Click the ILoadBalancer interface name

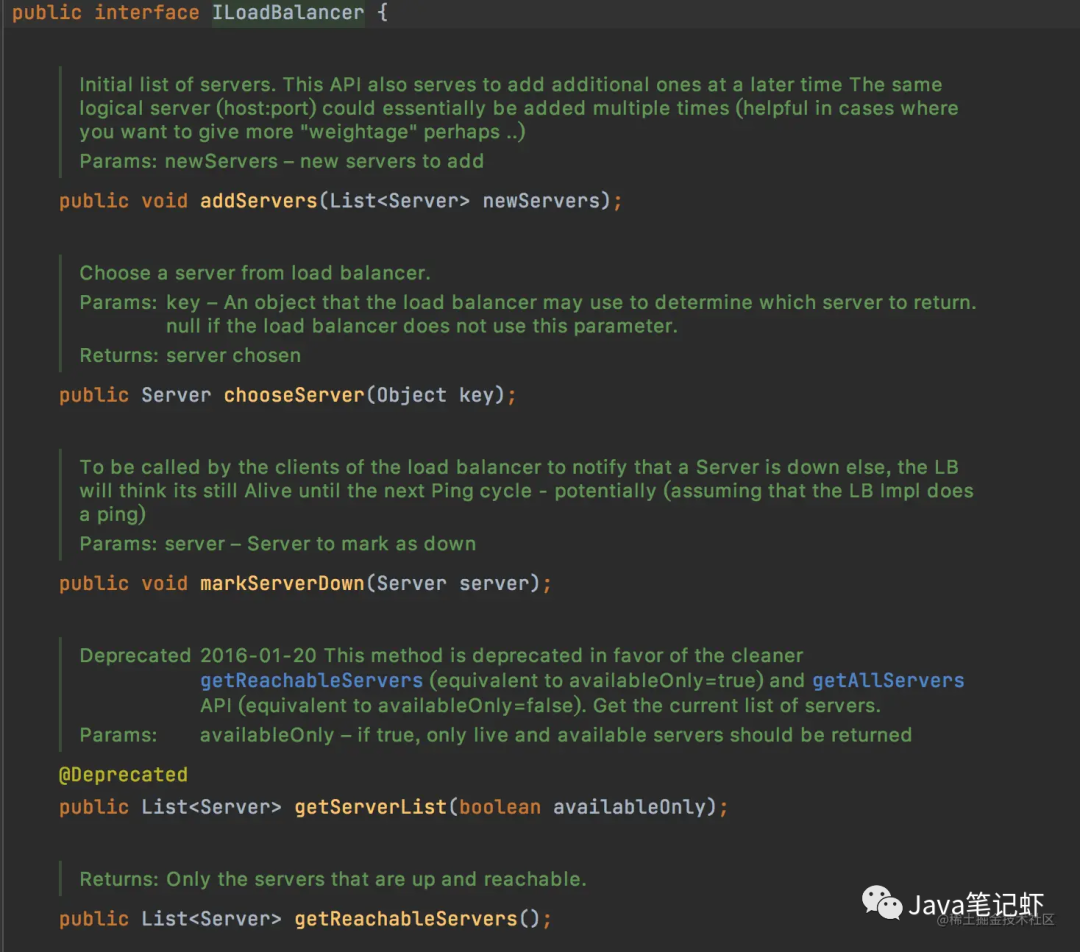[288, 14]
